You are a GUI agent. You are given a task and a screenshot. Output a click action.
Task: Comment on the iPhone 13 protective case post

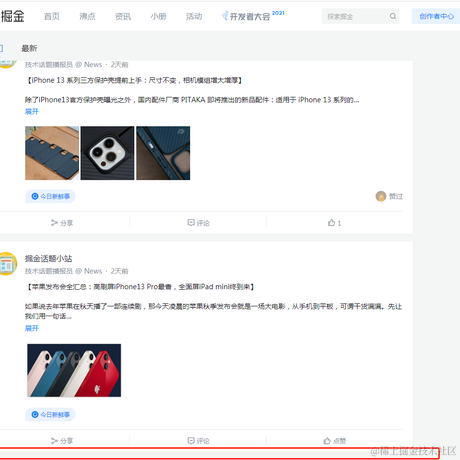[198, 223]
